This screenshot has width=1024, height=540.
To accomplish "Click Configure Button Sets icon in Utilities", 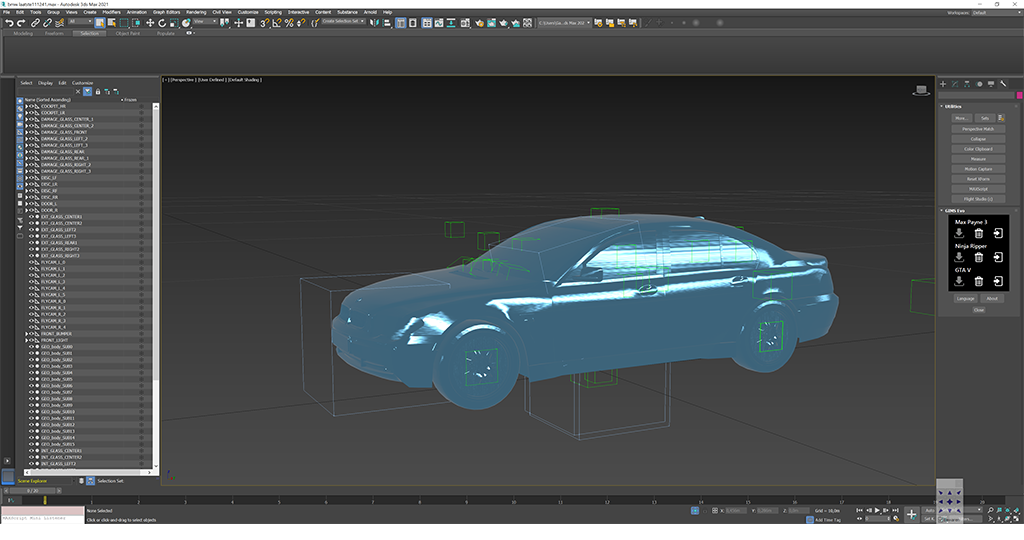I will pyautogui.click(x=1001, y=118).
